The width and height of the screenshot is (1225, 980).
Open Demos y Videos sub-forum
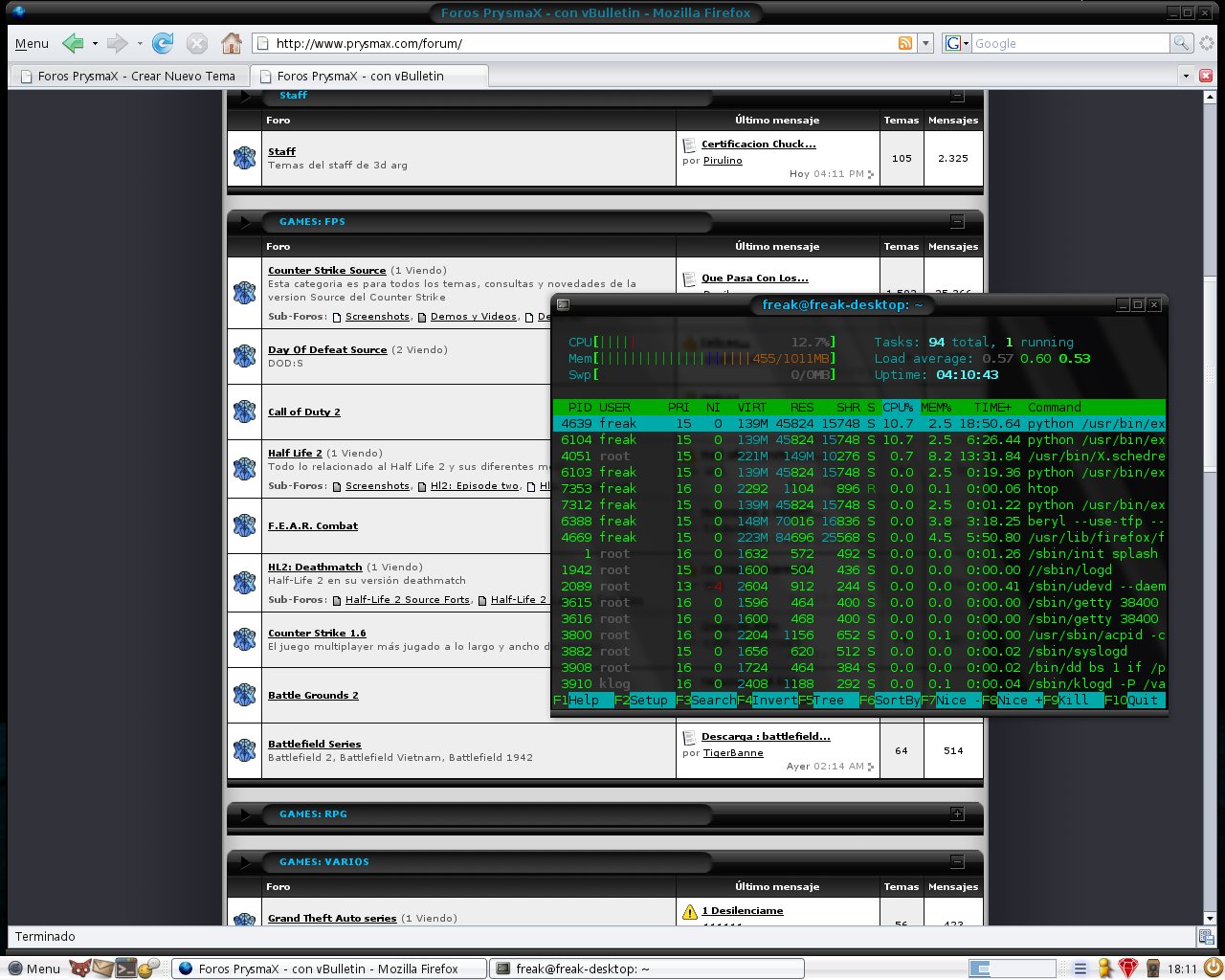(474, 316)
